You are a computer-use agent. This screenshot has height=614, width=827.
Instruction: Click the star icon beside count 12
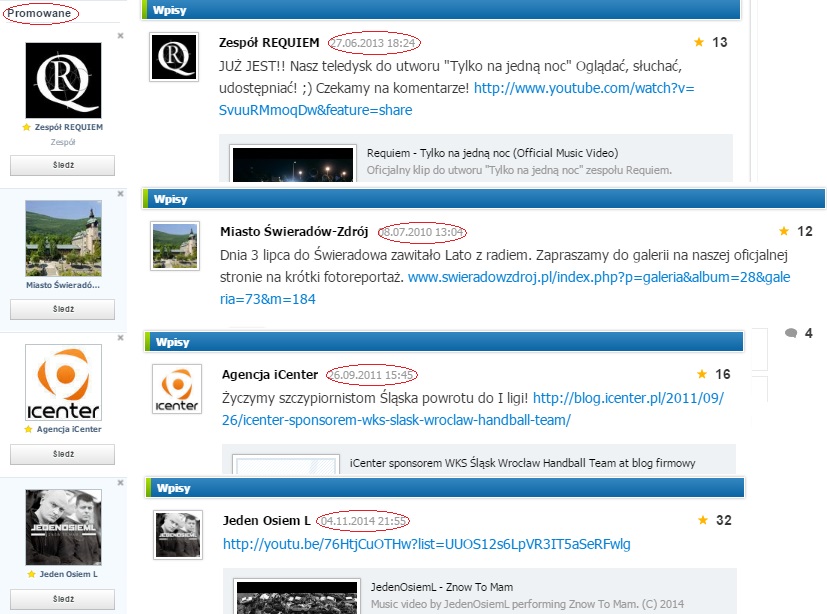tap(784, 231)
